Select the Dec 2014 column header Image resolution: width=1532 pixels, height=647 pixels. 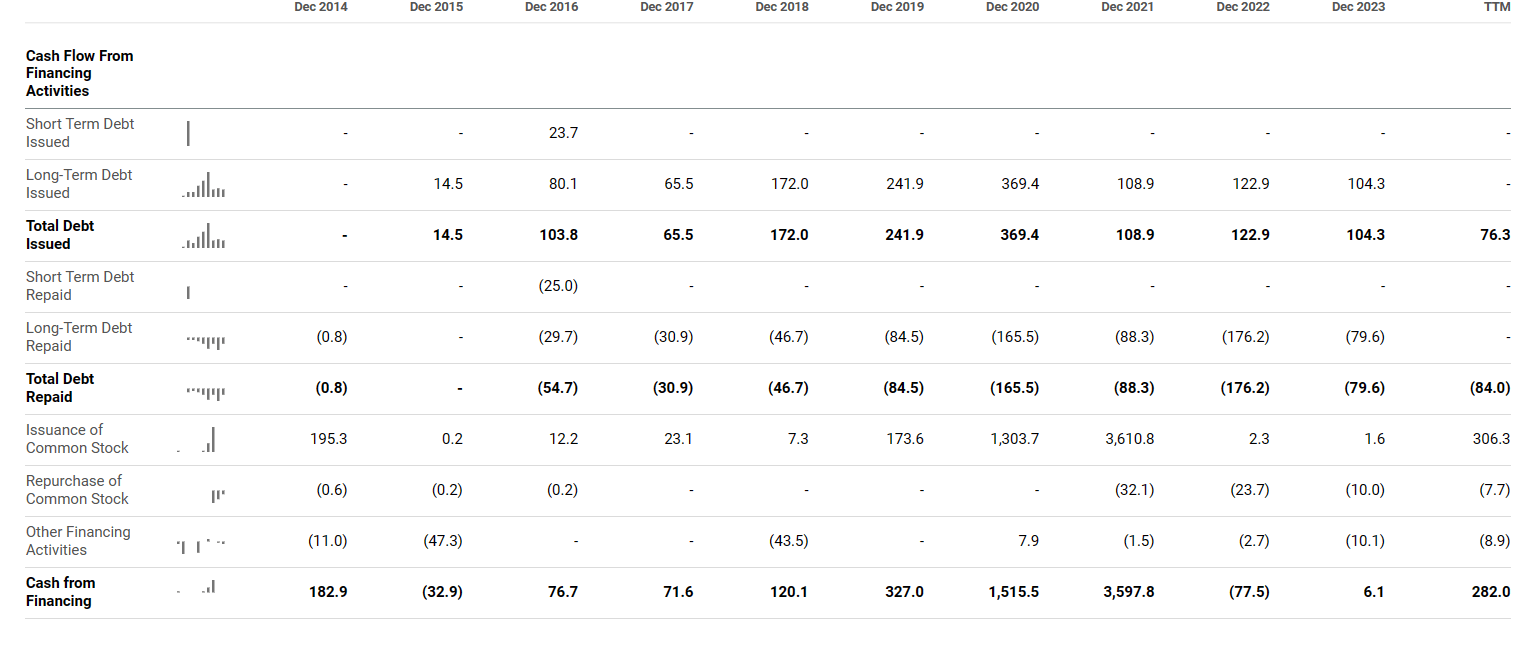point(321,7)
